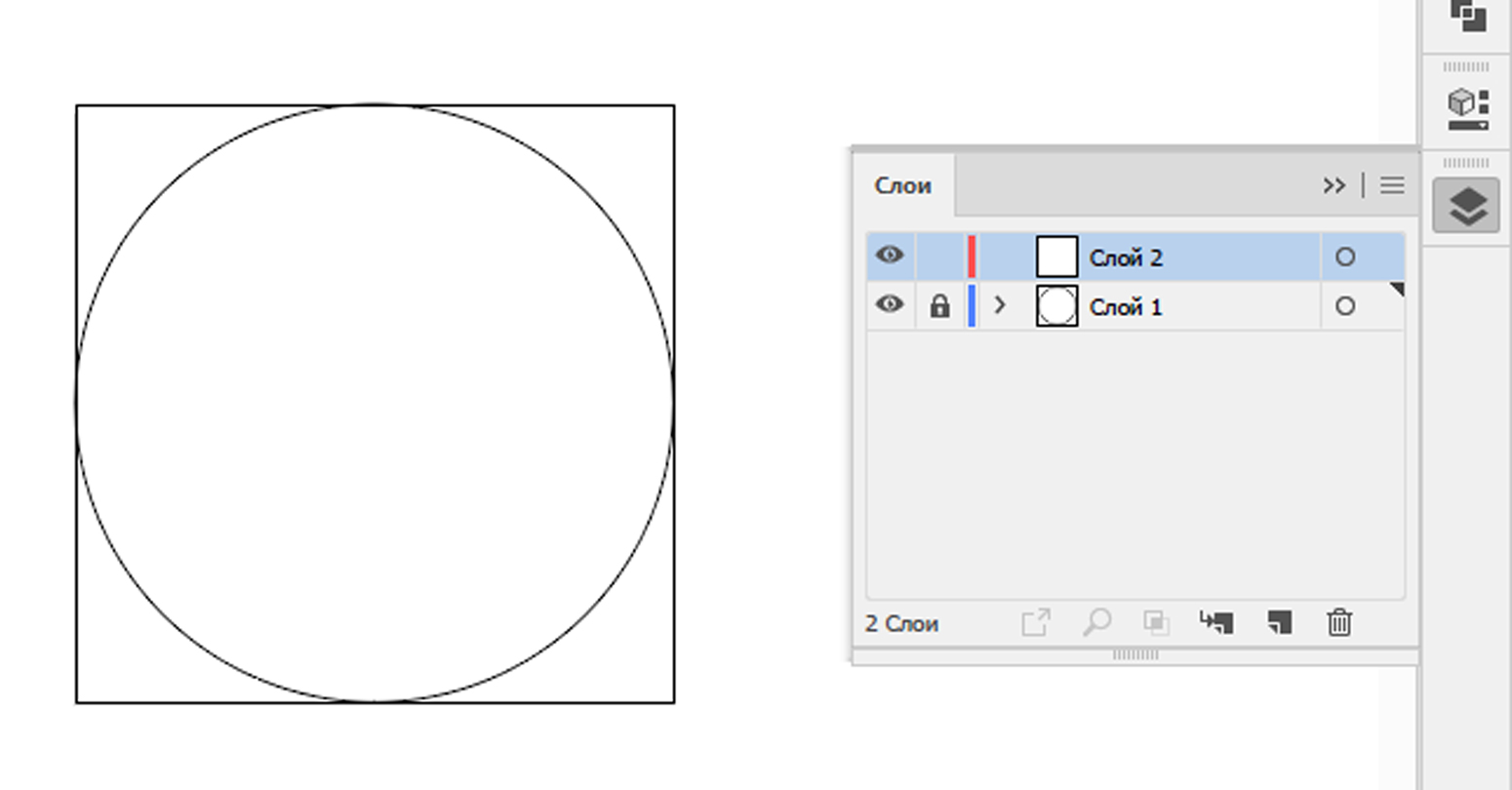
Task: Click the Слой 1 layer thumbnail
Action: pos(1056,305)
